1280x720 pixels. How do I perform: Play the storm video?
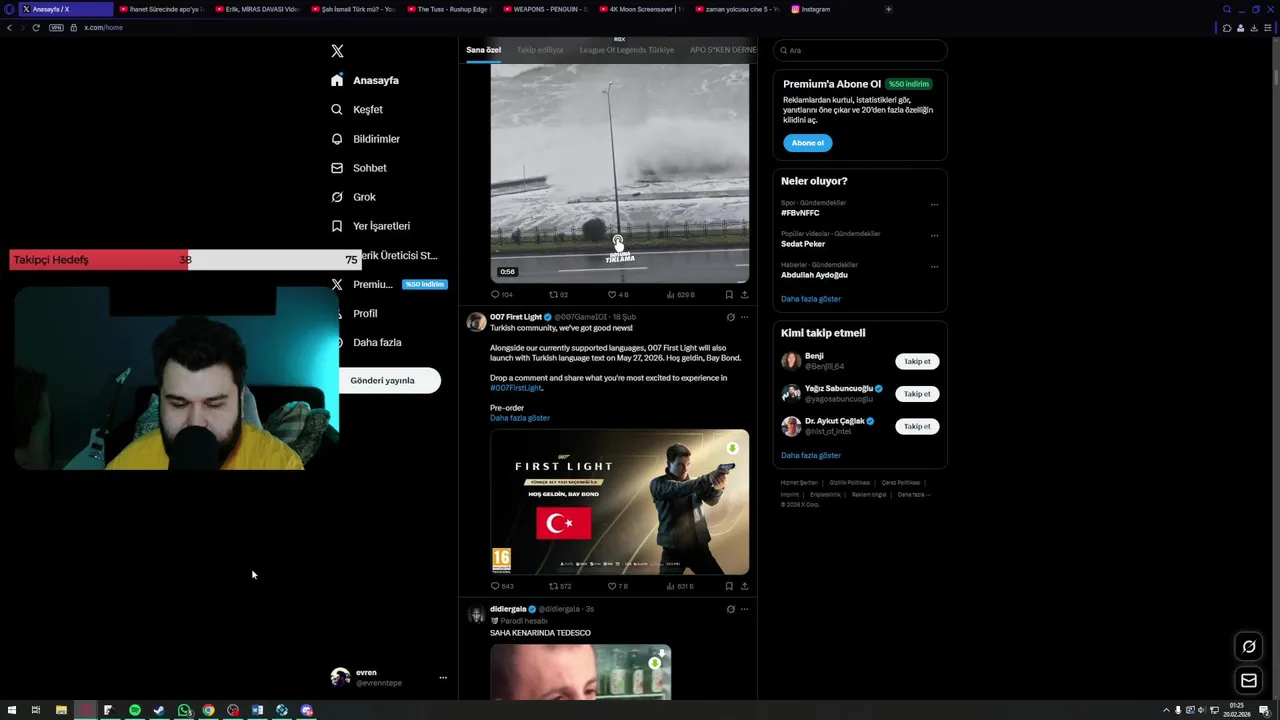click(x=619, y=173)
